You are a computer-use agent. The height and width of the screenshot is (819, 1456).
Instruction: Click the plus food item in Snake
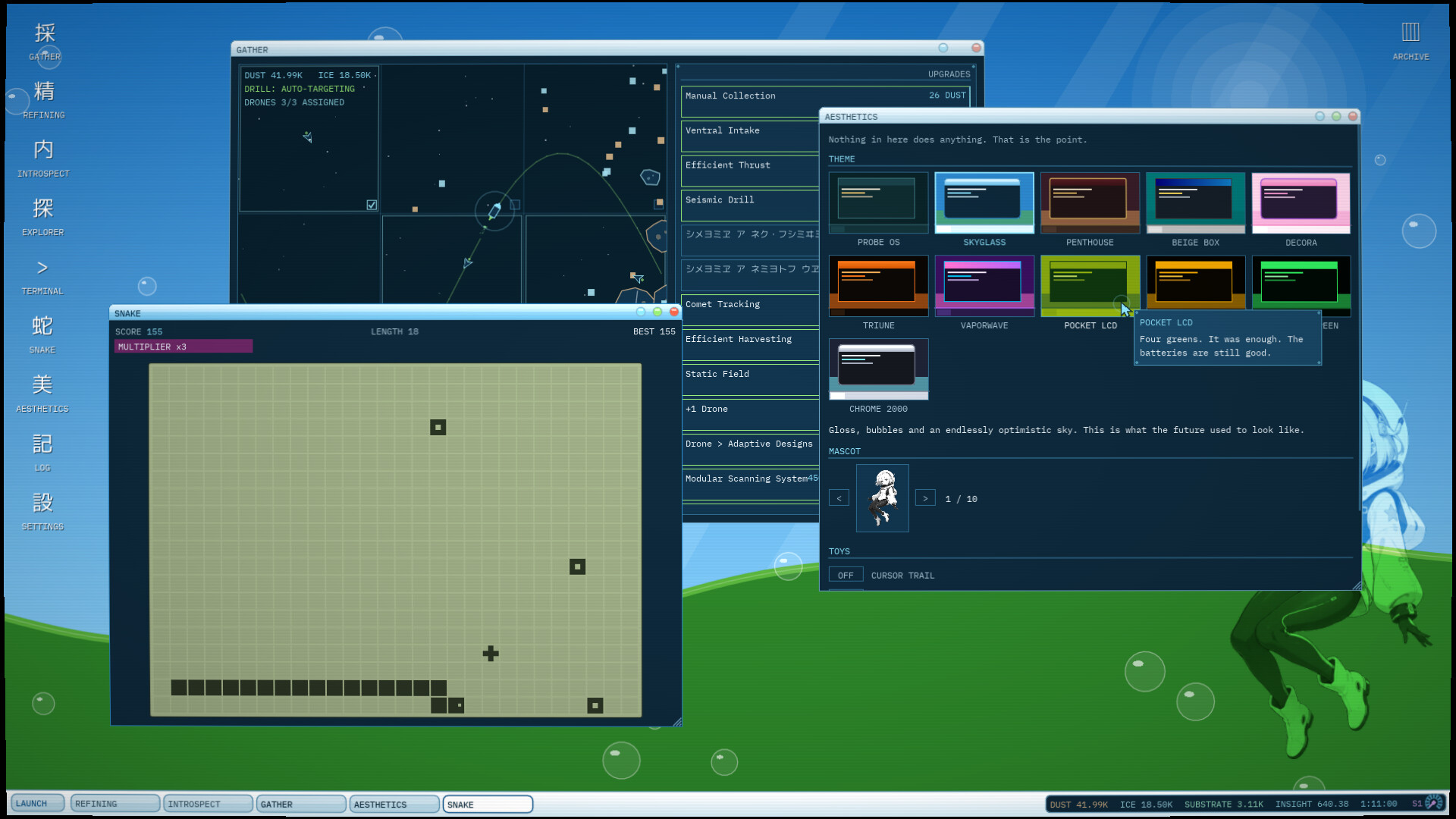[491, 653]
